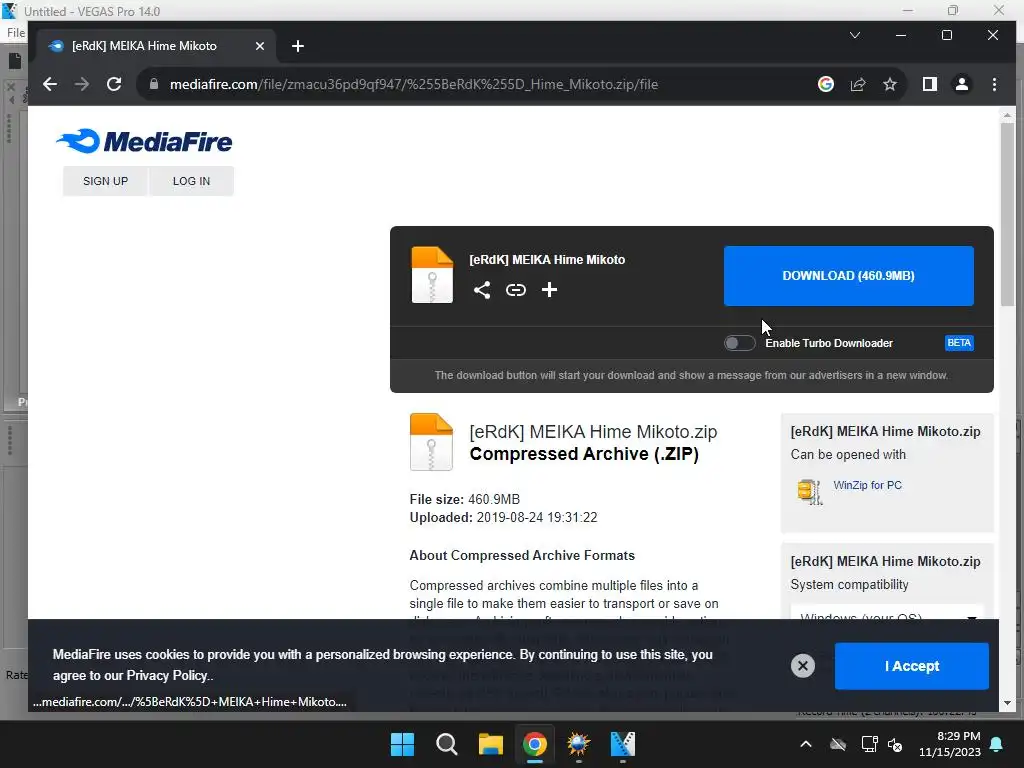Close the [eRdK] MEIKA Hime Mikoto tab
The width and height of the screenshot is (1024, 768).
coord(260,46)
